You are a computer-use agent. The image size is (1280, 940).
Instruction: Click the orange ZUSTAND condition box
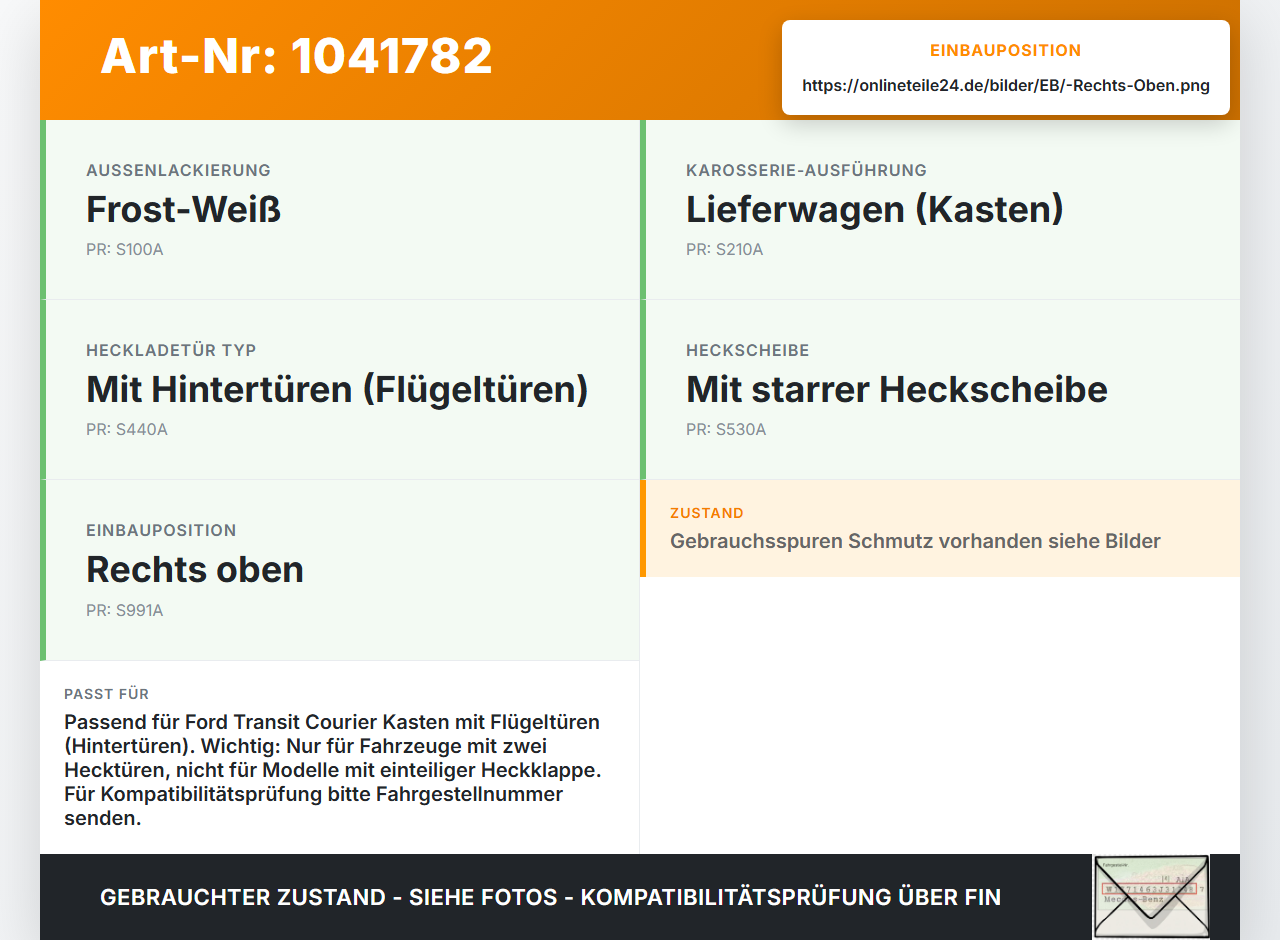pyautogui.click(x=940, y=528)
